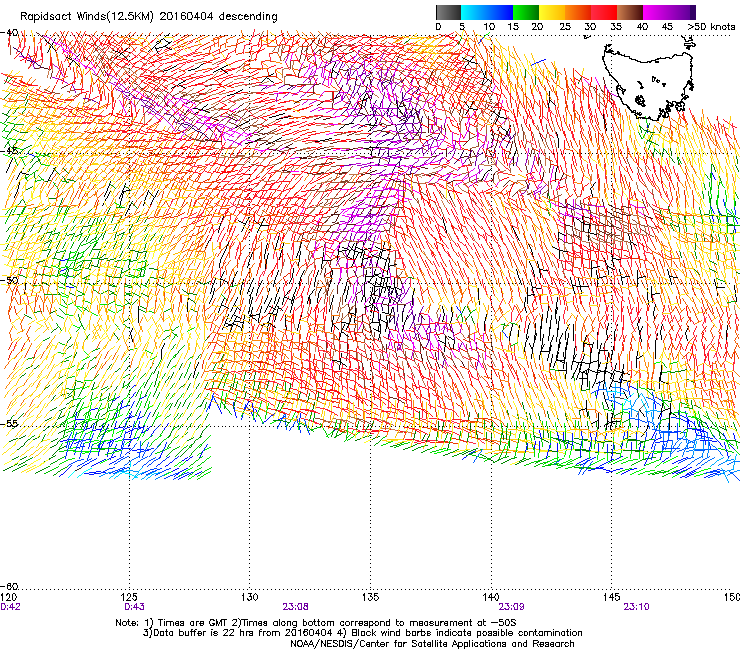Select the '-45' latitude label

[9, 151]
